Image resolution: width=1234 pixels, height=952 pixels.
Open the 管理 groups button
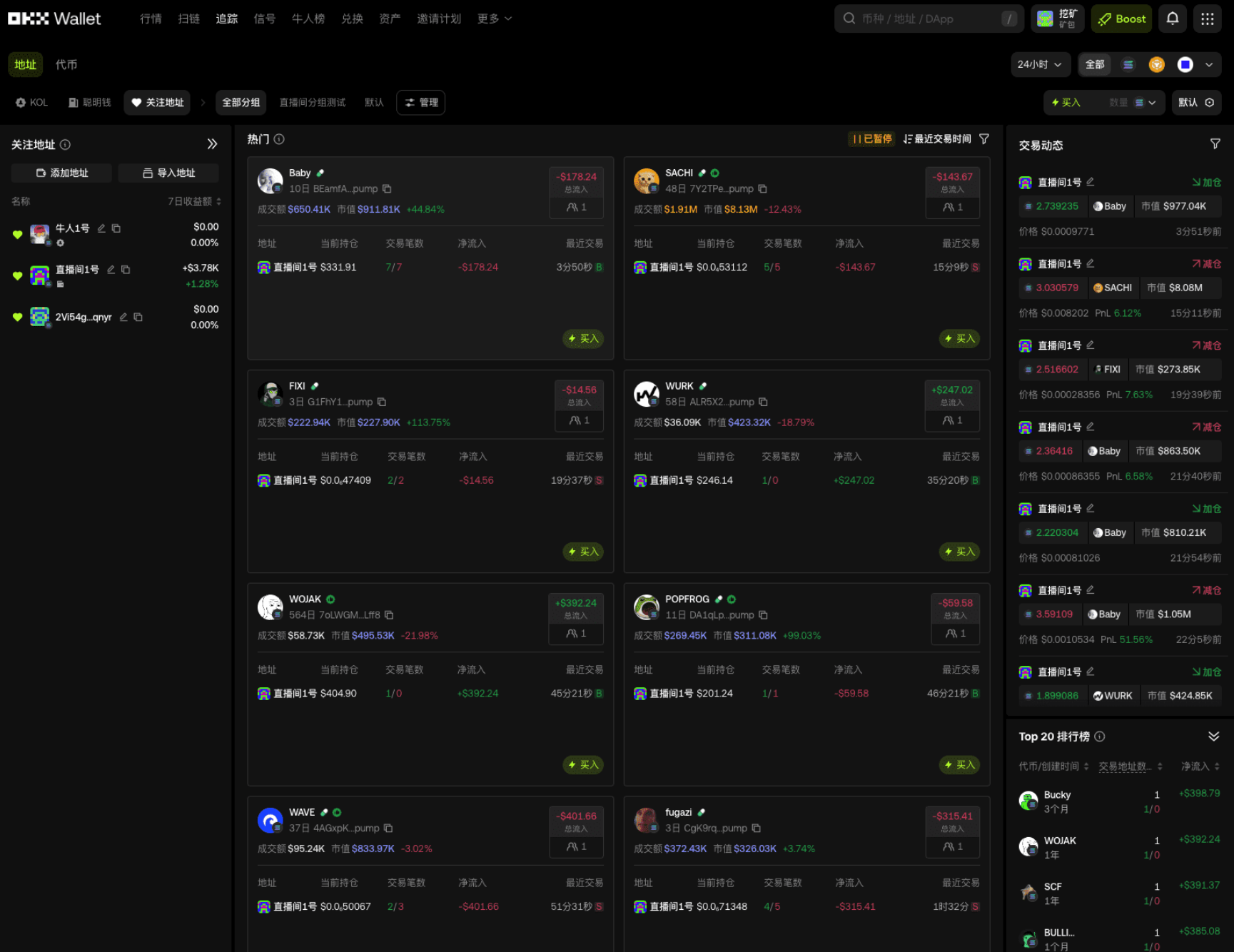pyautogui.click(x=421, y=103)
